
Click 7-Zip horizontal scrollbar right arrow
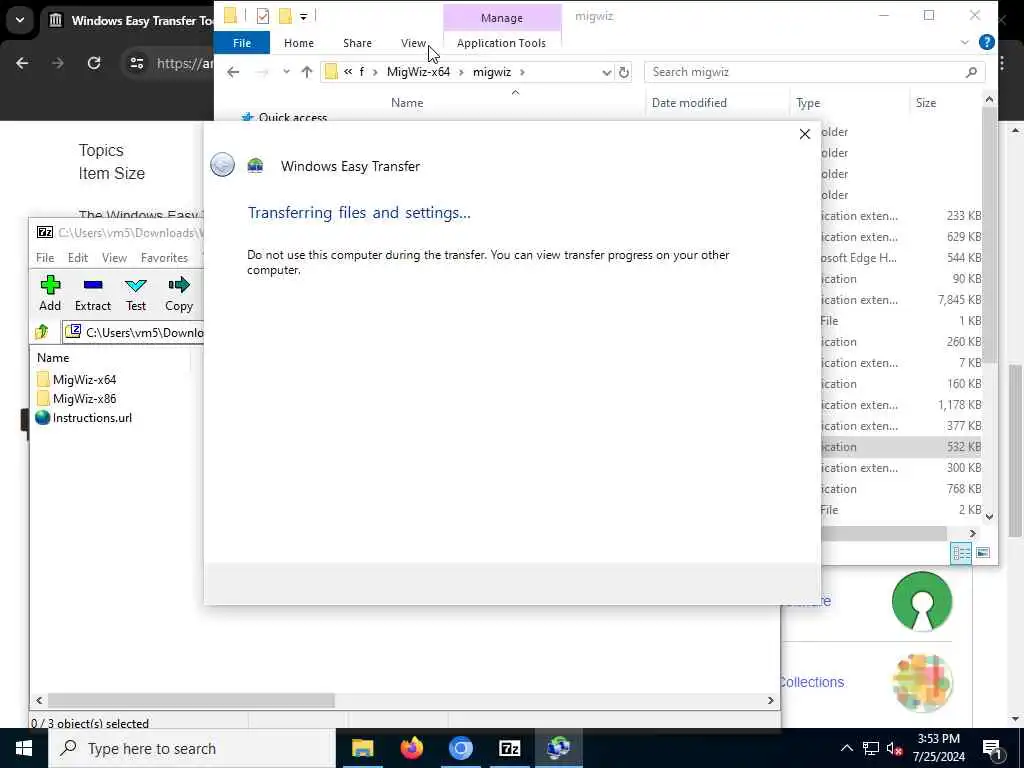pyautogui.click(x=771, y=700)
